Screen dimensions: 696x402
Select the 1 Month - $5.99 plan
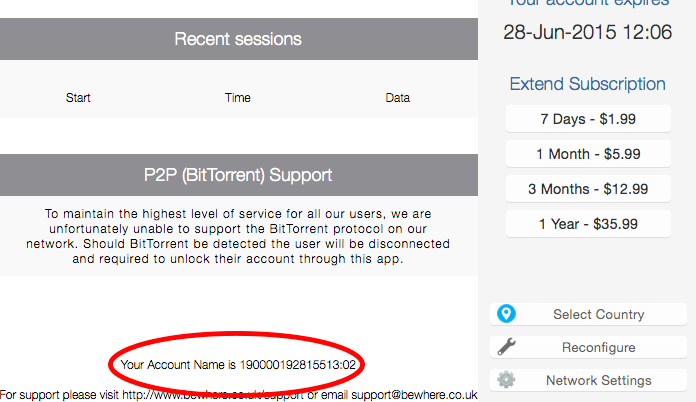587,154
